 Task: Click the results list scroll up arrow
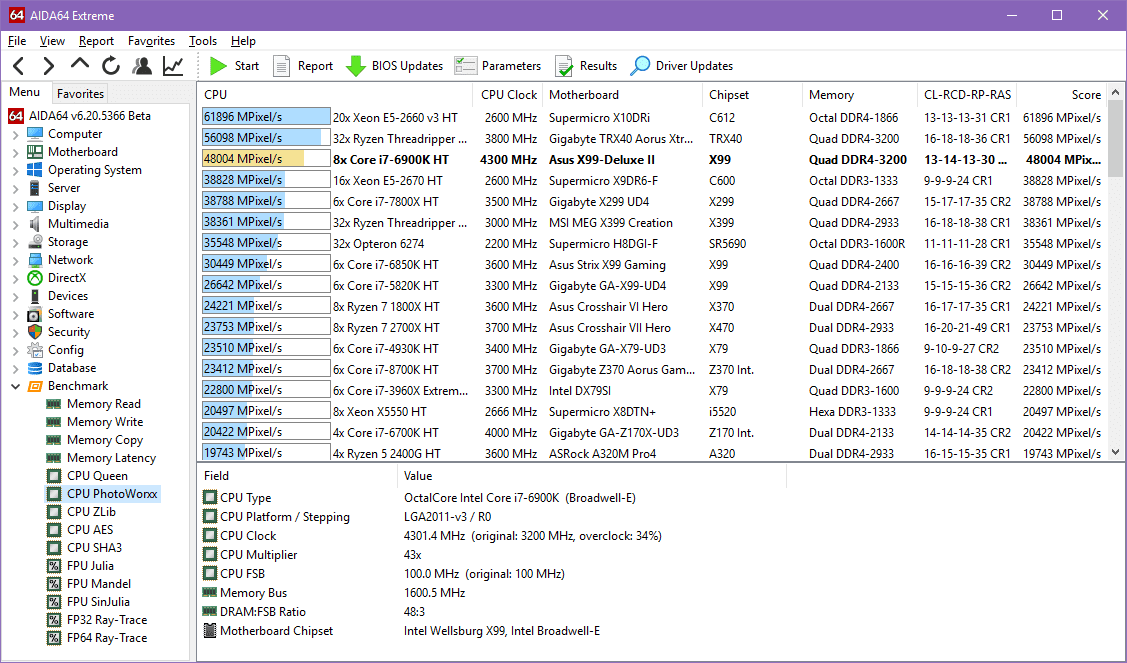[x=1116, y=93]
